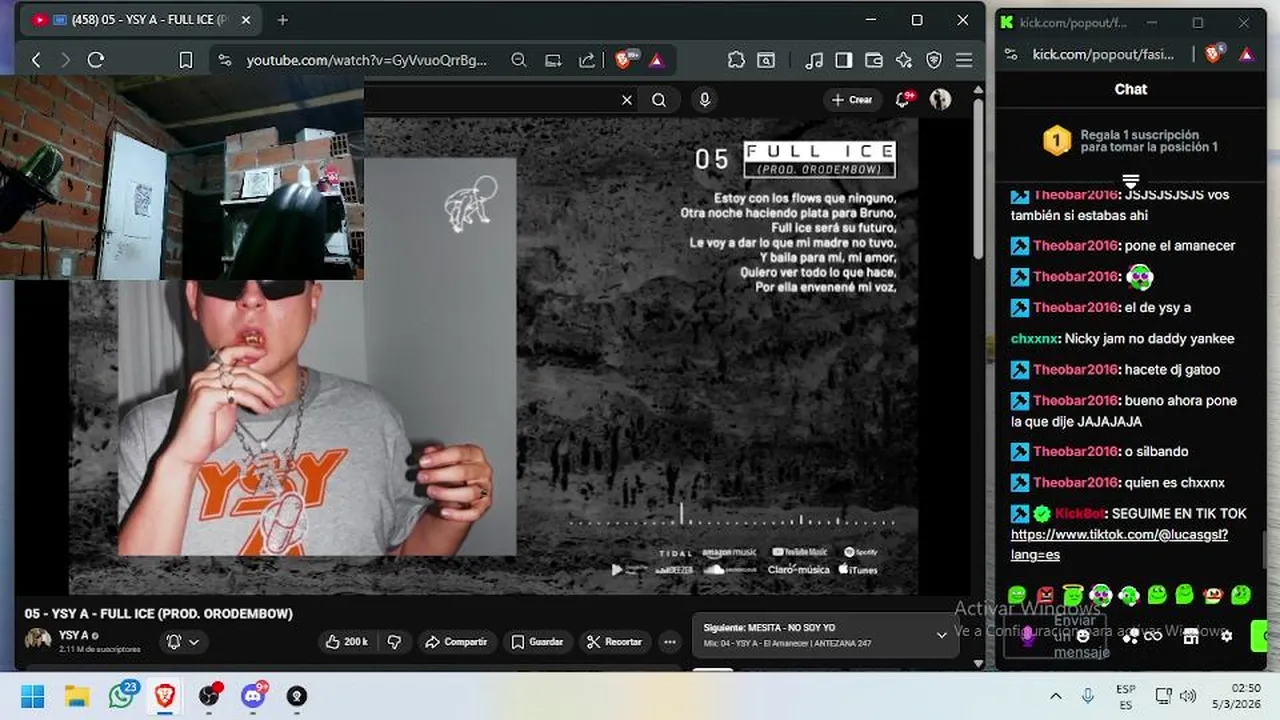Insert the angry red Kick emote
This screenshot has width=1280, height=720.
[x=1045, y=595]
